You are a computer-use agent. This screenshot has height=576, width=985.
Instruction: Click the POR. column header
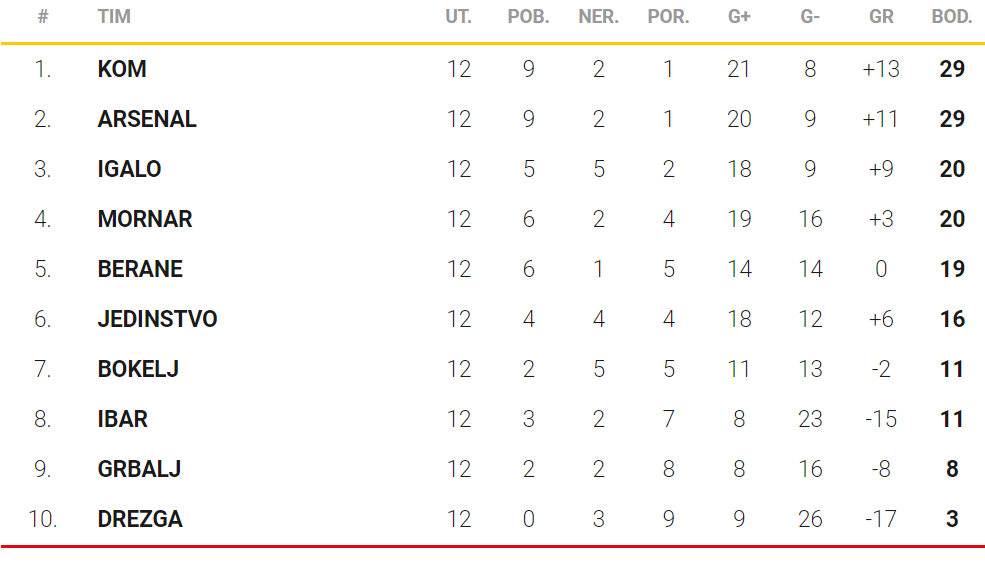tap(668, 17)
